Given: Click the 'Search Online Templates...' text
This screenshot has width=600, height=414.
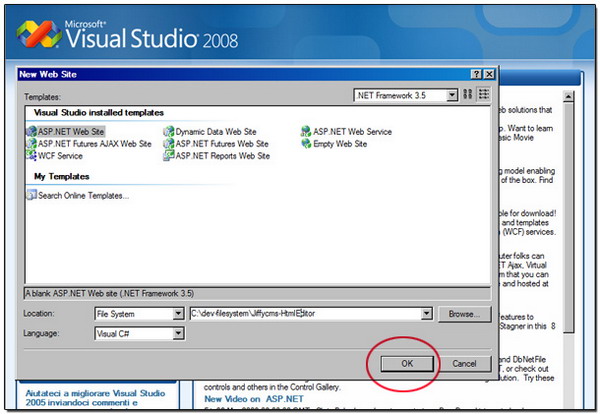Looking at the screenshot, I should pyautogui.click(x=83, y=196).
